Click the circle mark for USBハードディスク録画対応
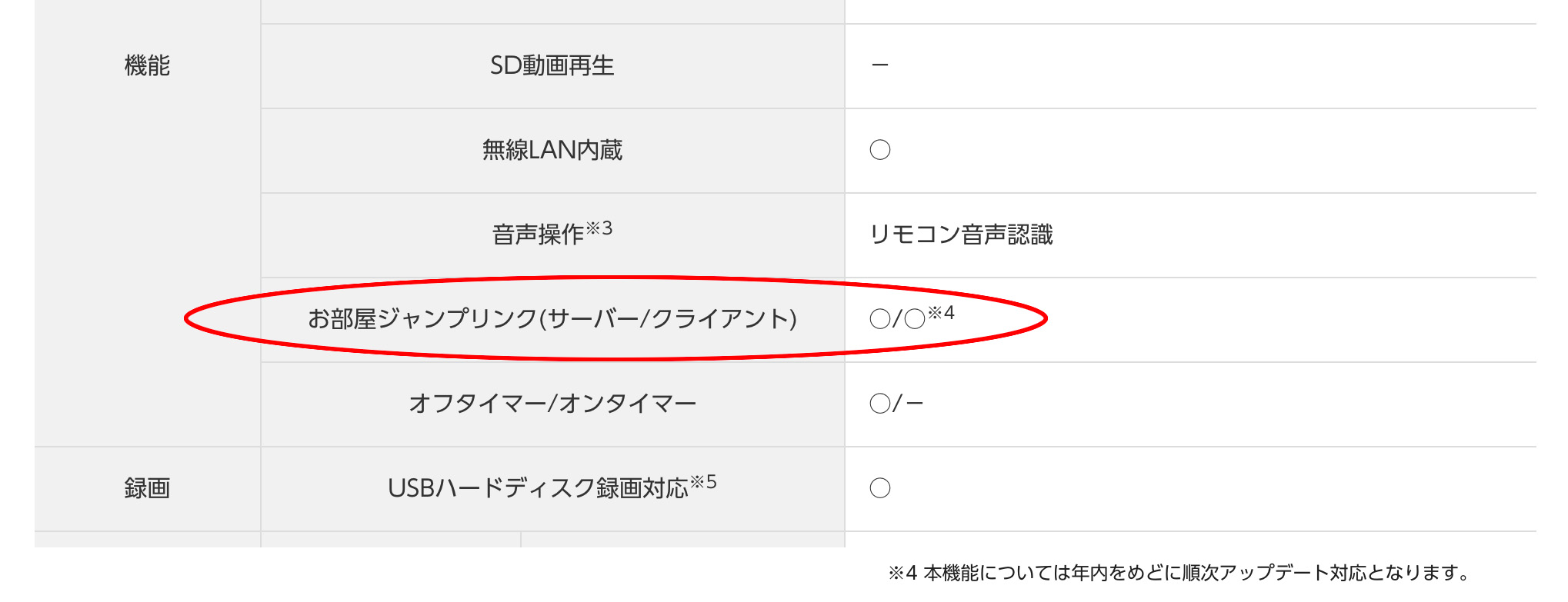This screenshot has width=1568, height=602. coord(880,488)
